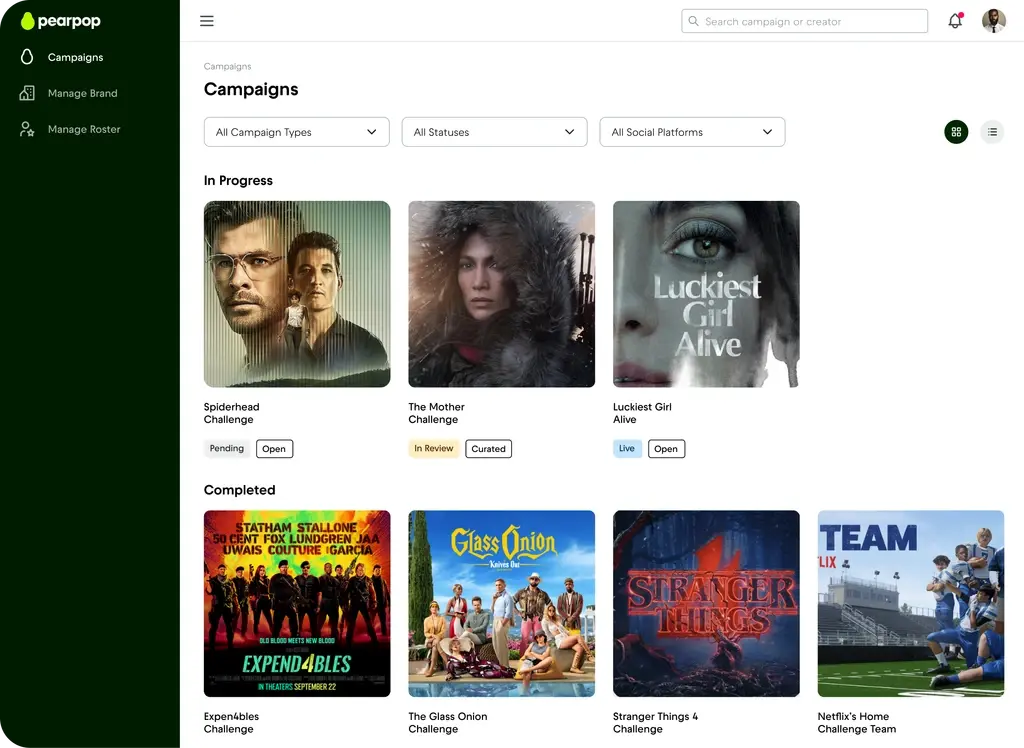Open the Stranger Things 4 poster thumbnail

(706, 603)
